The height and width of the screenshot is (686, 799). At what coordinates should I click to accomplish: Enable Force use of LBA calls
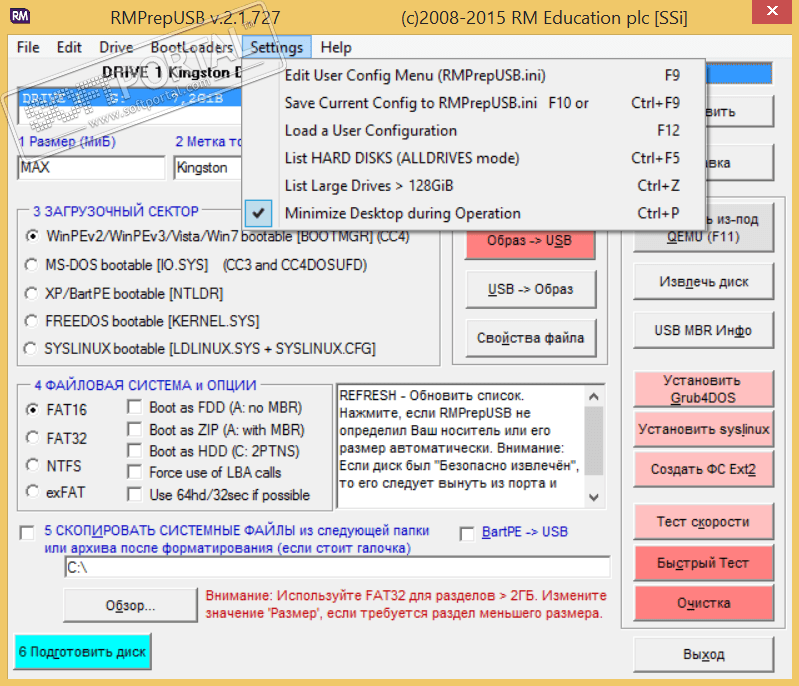tap(135, 472)
